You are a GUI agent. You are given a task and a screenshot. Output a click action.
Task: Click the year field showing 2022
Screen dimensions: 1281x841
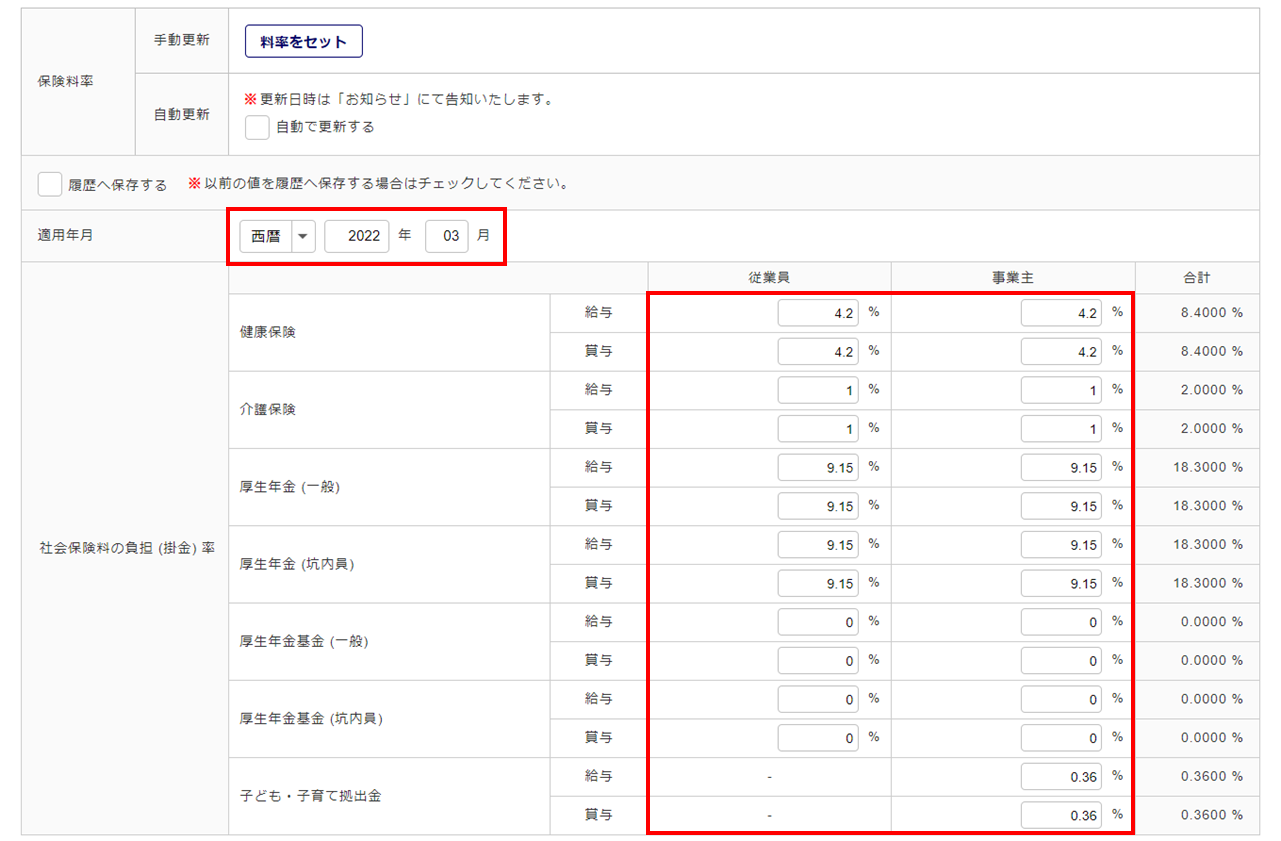tap(357, 237)
